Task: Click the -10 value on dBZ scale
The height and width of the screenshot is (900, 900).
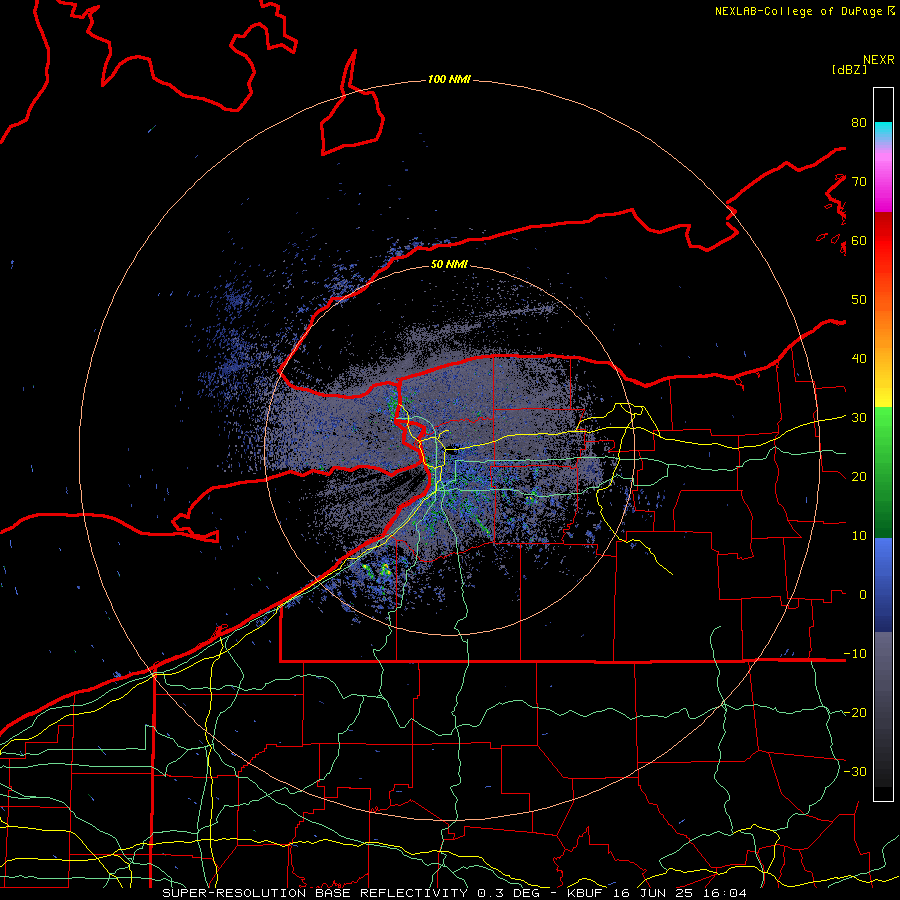Action: (855, 653)
